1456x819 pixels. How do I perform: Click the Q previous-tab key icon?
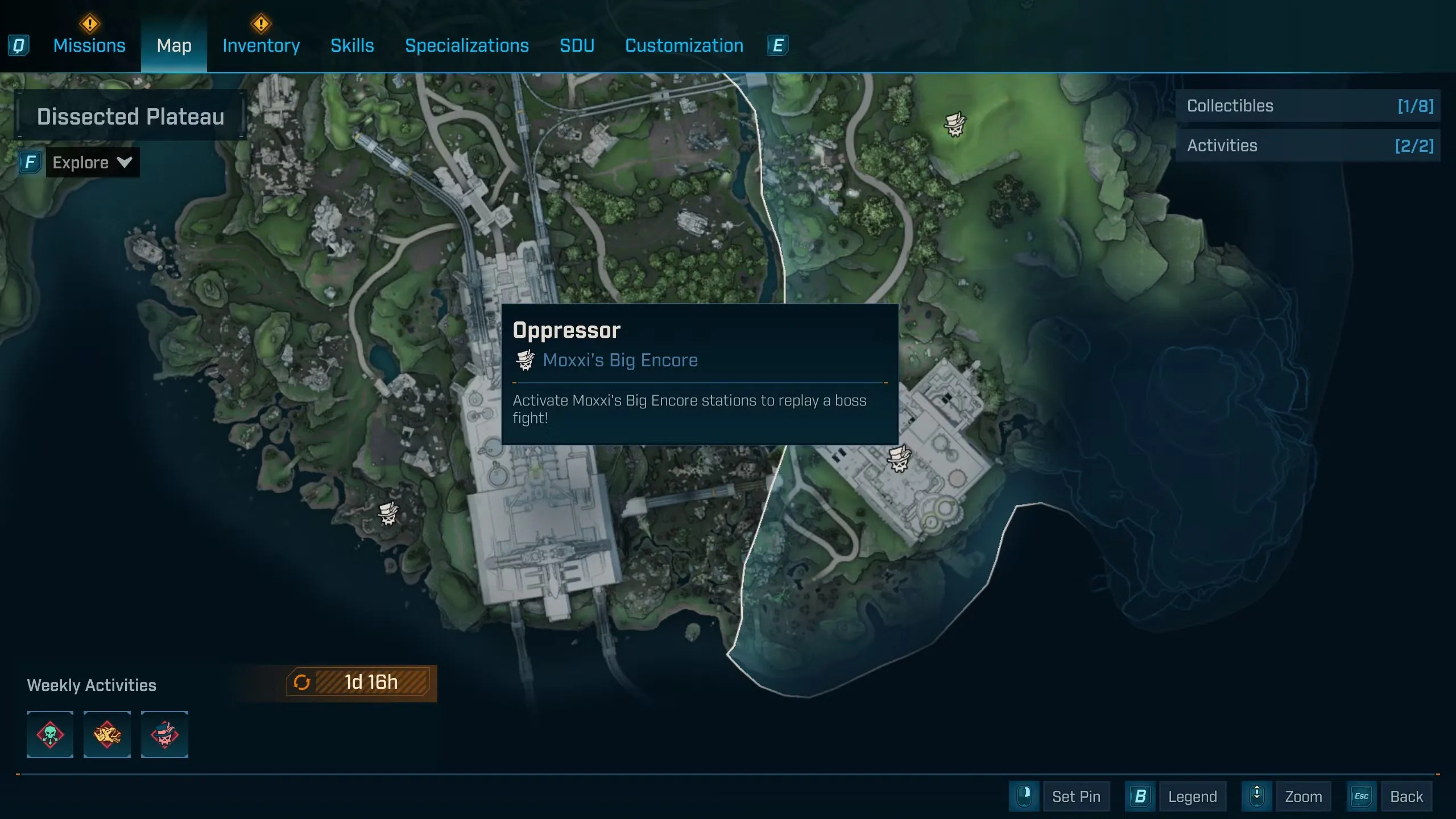click(x=19, y=45)
